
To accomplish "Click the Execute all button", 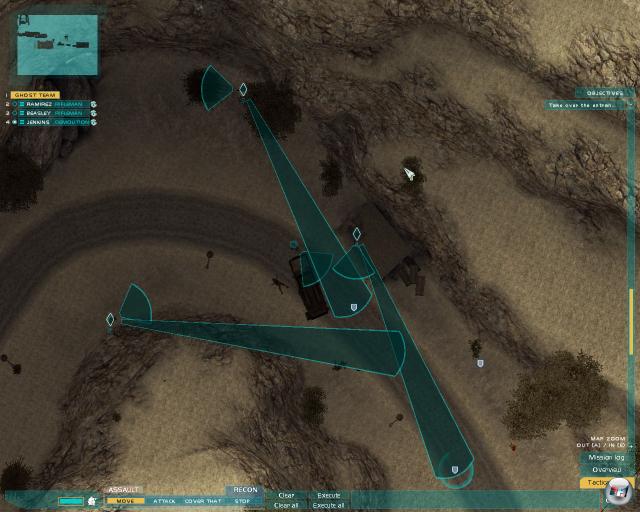I will [329, 505].
